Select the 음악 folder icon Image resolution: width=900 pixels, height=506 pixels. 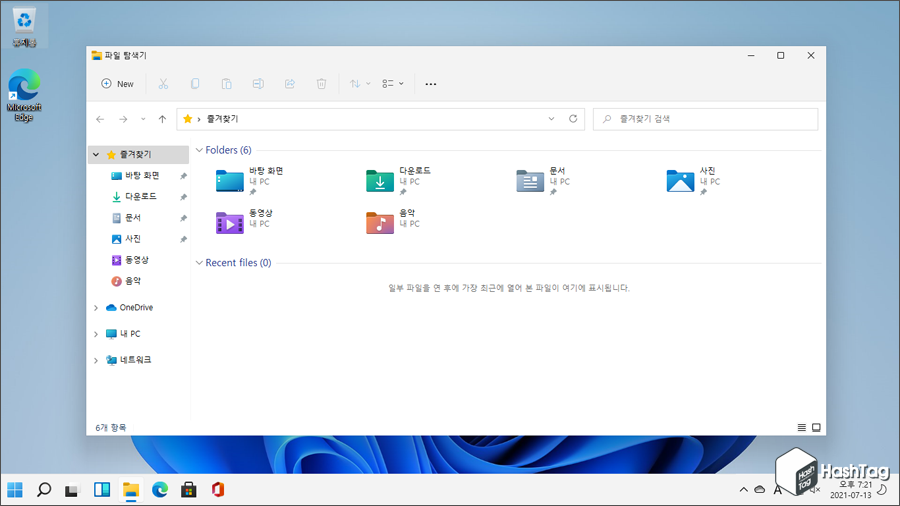tap(380, 223)
